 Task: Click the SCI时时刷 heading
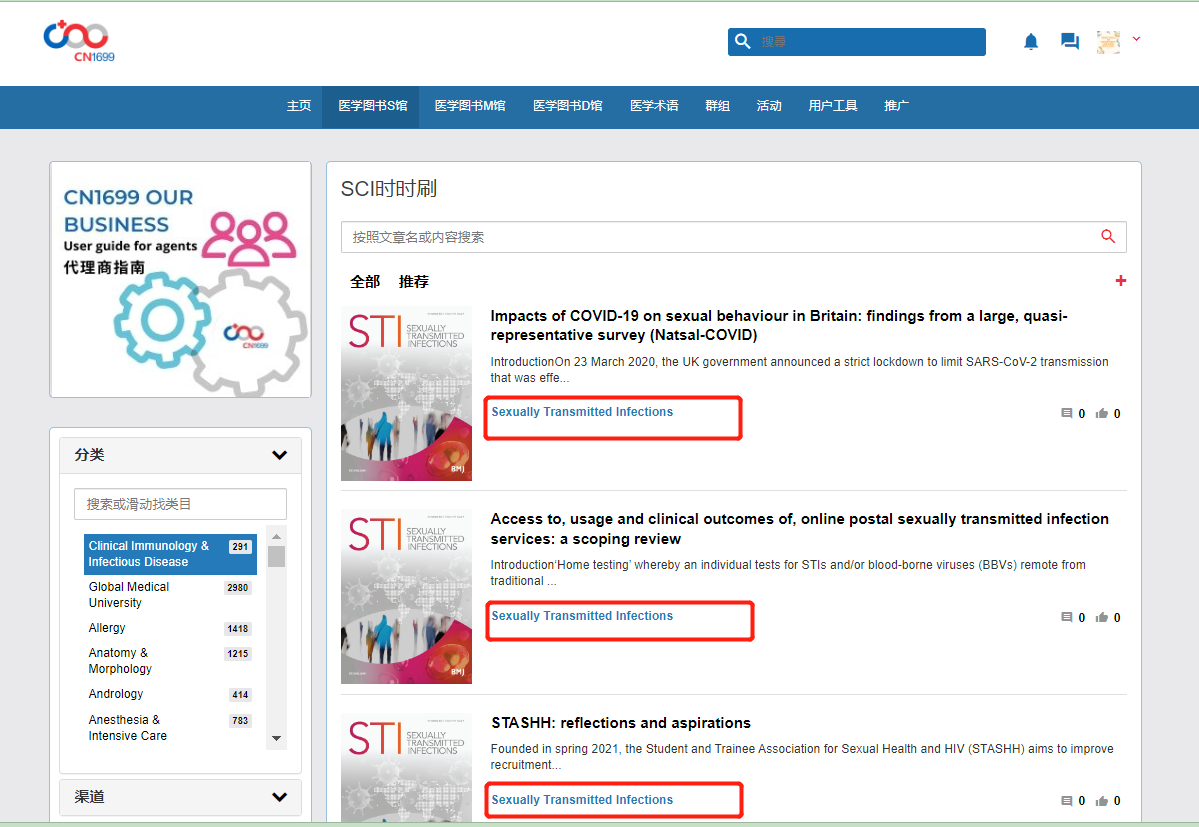coord(388,189)
